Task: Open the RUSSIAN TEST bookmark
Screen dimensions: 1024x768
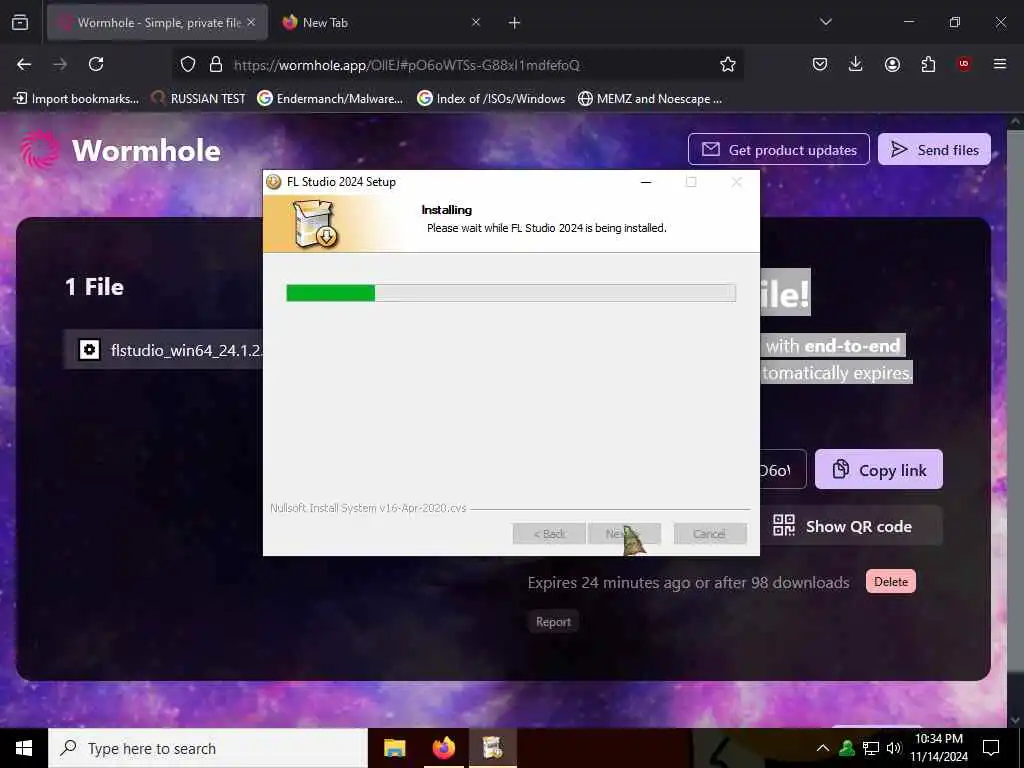Action: click(199, 99)
